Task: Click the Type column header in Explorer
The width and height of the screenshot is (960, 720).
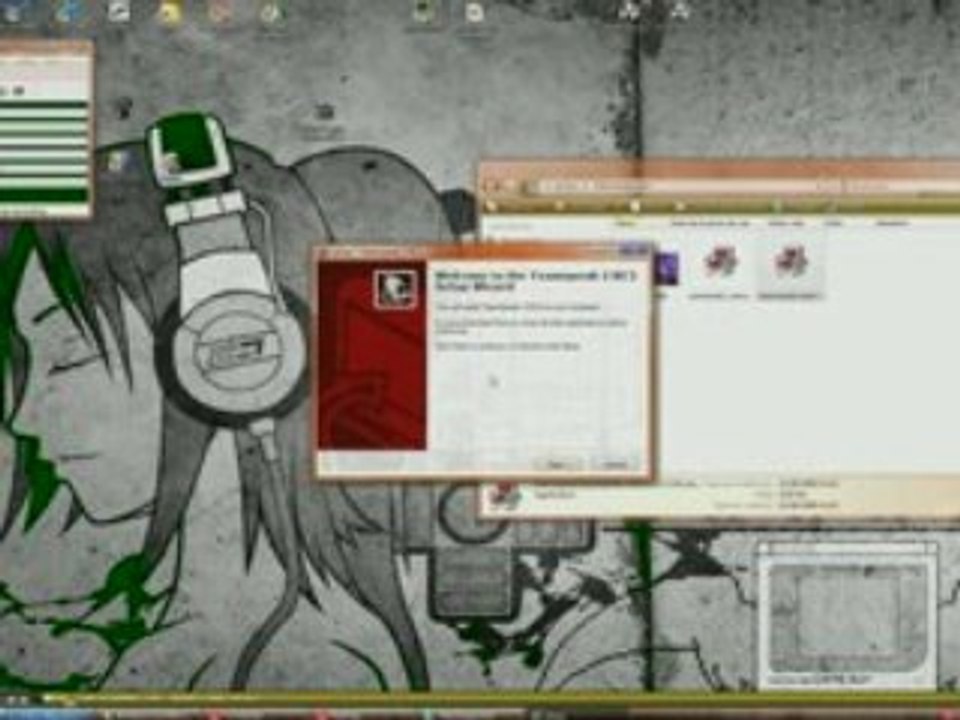Action: (x=786, y=223)
